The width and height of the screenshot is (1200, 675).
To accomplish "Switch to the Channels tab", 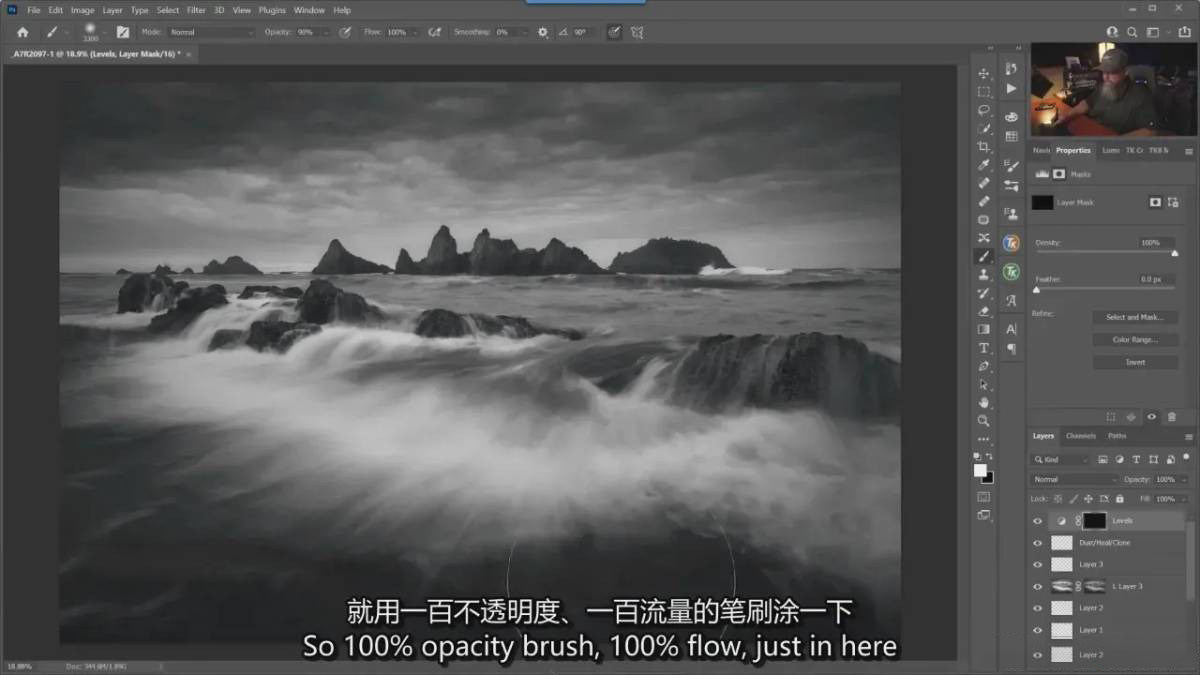I will pyautogui.click(x=1080, y=436).
